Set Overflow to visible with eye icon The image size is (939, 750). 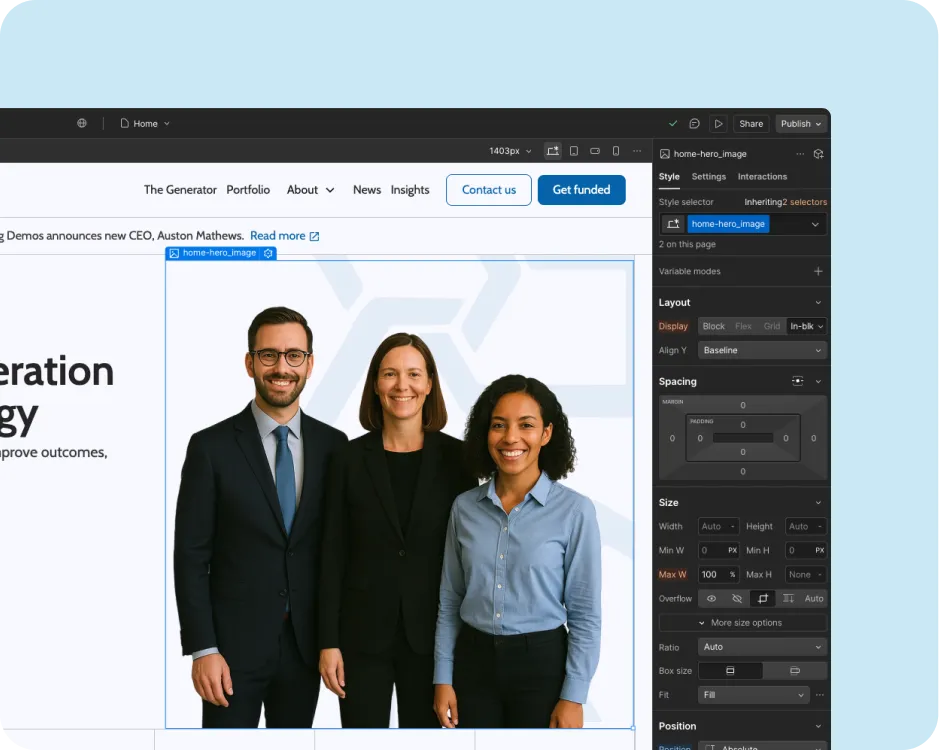711,598
